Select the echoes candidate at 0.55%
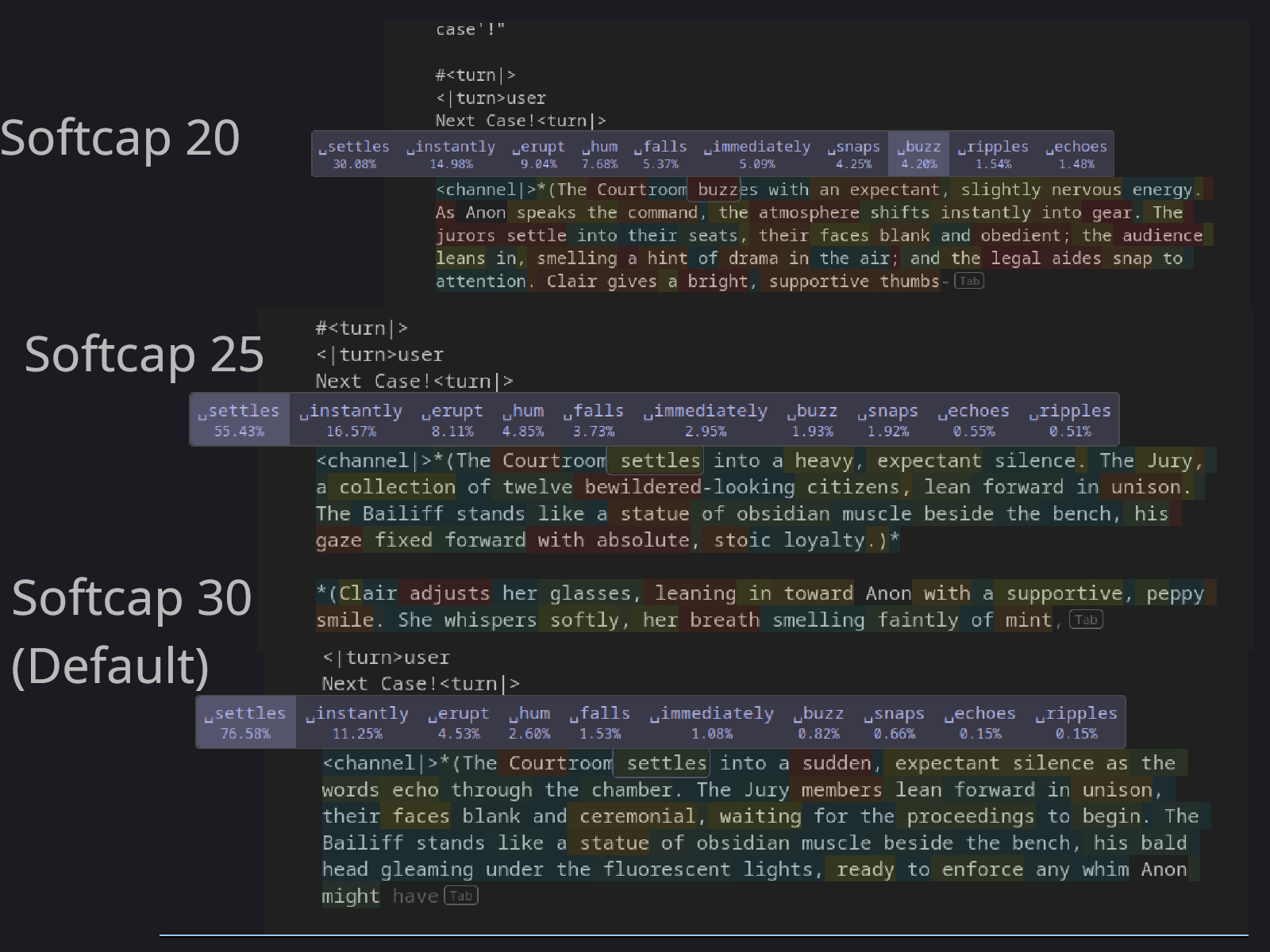Image resolution: width=1270 pixels, height=952 pixels. tap(974, 420)
